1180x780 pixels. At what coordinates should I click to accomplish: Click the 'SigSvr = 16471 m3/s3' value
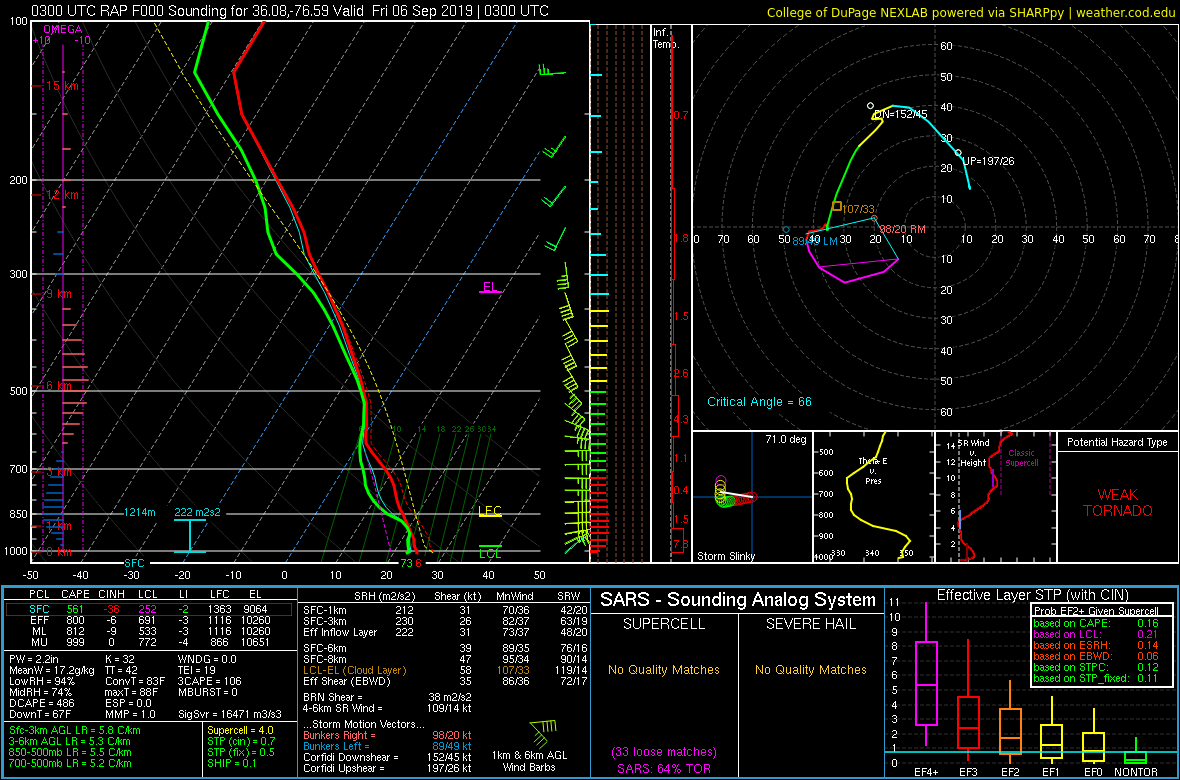click(232, 712)
